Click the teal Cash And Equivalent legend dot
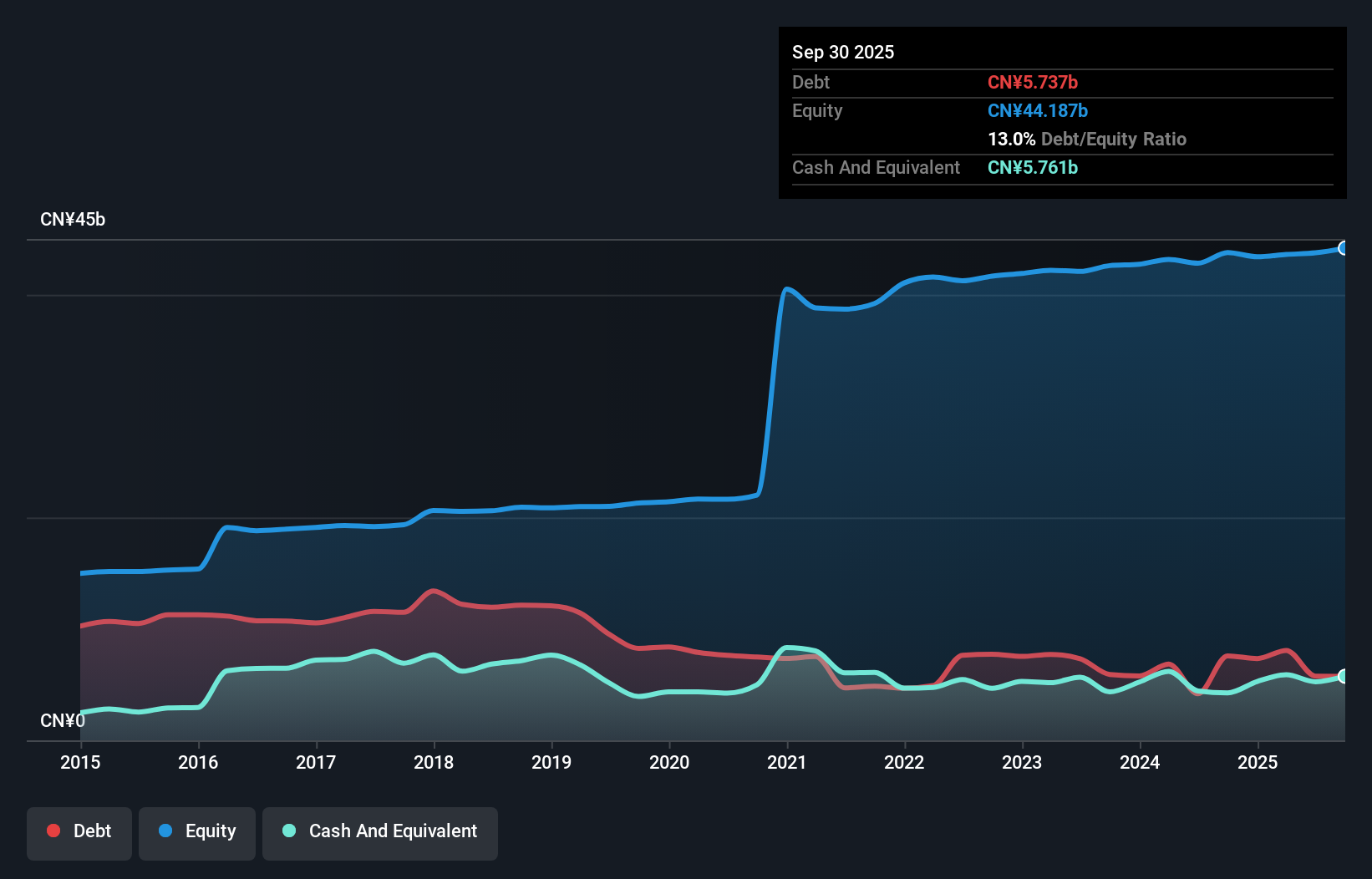1372x879 pixels. tap(288, 831)
